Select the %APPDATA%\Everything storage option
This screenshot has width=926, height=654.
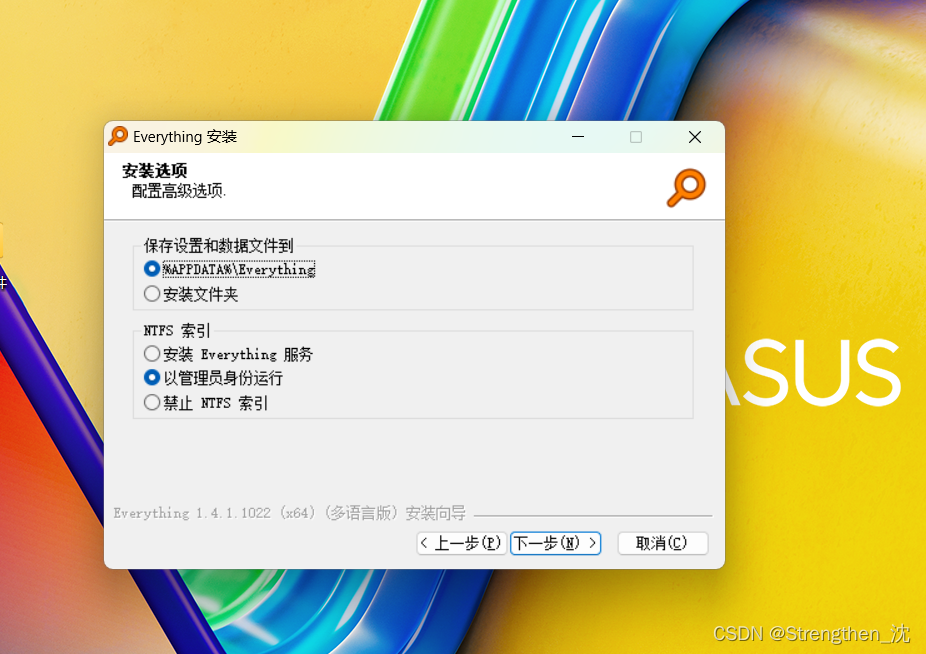tap(152, 268)
